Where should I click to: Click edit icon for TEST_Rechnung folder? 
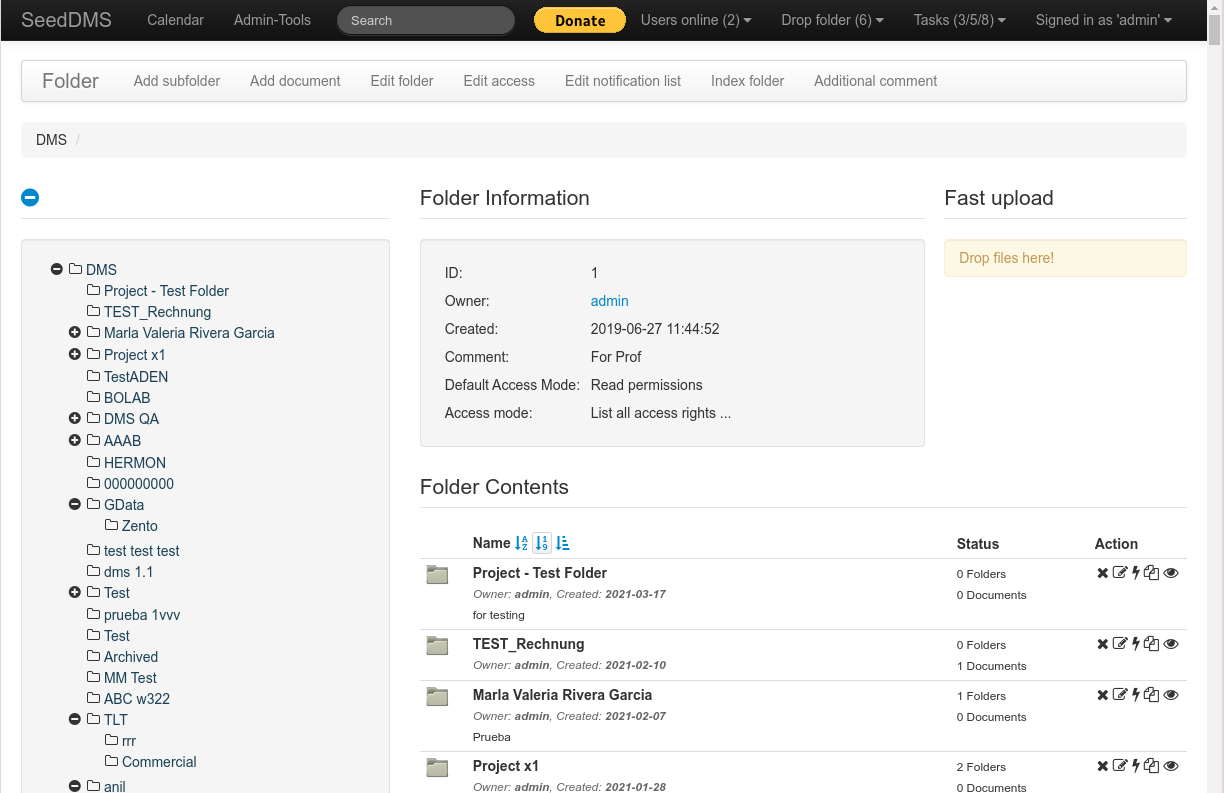(x=1120, y=644)
